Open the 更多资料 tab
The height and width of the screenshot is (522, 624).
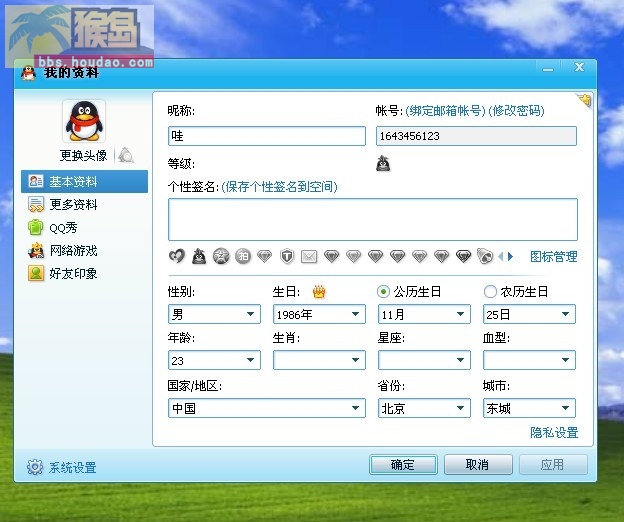pos(73,205)
